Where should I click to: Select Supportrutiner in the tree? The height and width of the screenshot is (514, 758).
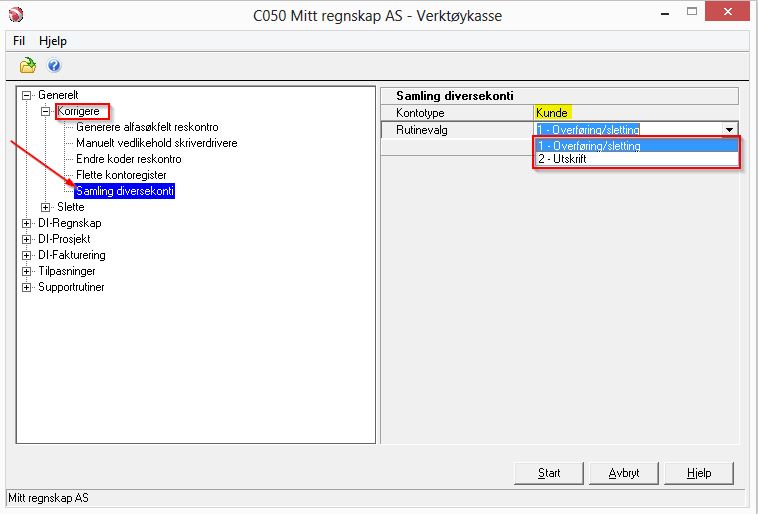pos(71,287)
